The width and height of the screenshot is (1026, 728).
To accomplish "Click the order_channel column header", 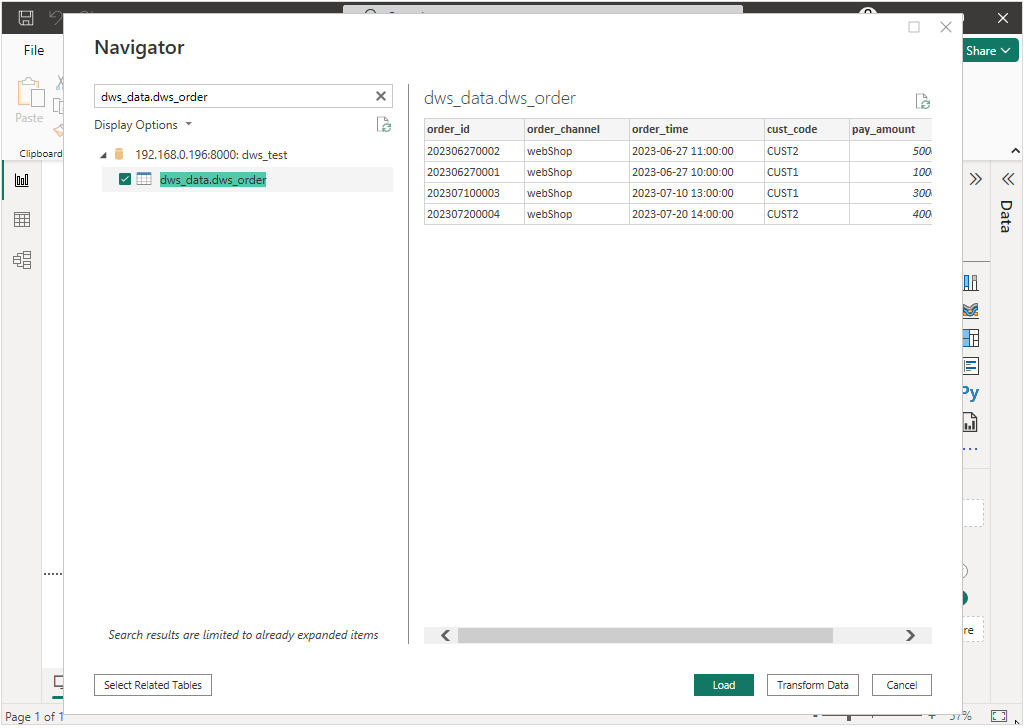I will (x=576, y=130).
